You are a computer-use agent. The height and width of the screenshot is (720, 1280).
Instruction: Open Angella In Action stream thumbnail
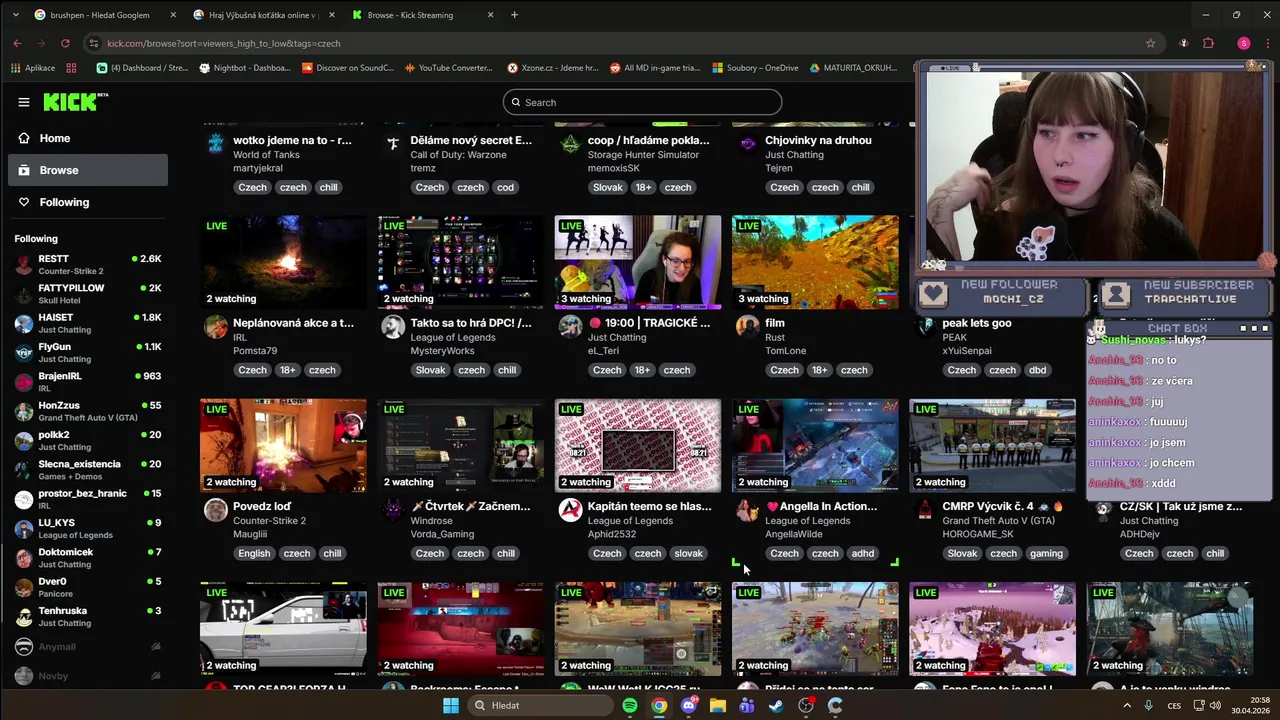tap(815, 445)
